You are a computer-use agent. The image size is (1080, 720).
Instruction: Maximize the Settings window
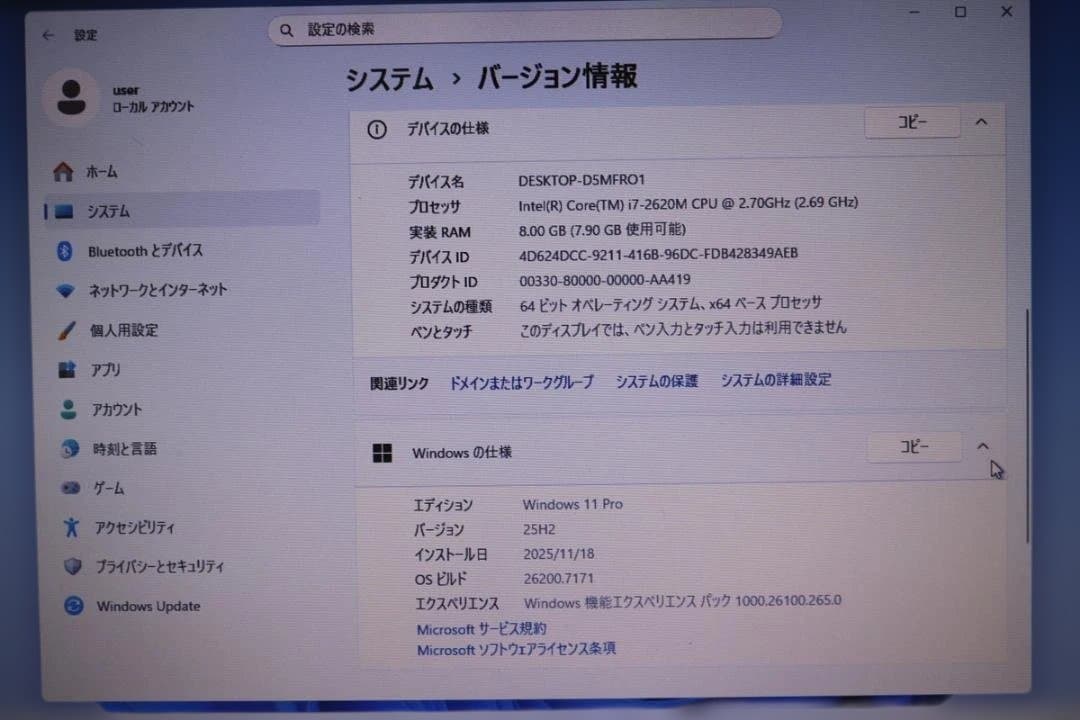click(960, 12)
